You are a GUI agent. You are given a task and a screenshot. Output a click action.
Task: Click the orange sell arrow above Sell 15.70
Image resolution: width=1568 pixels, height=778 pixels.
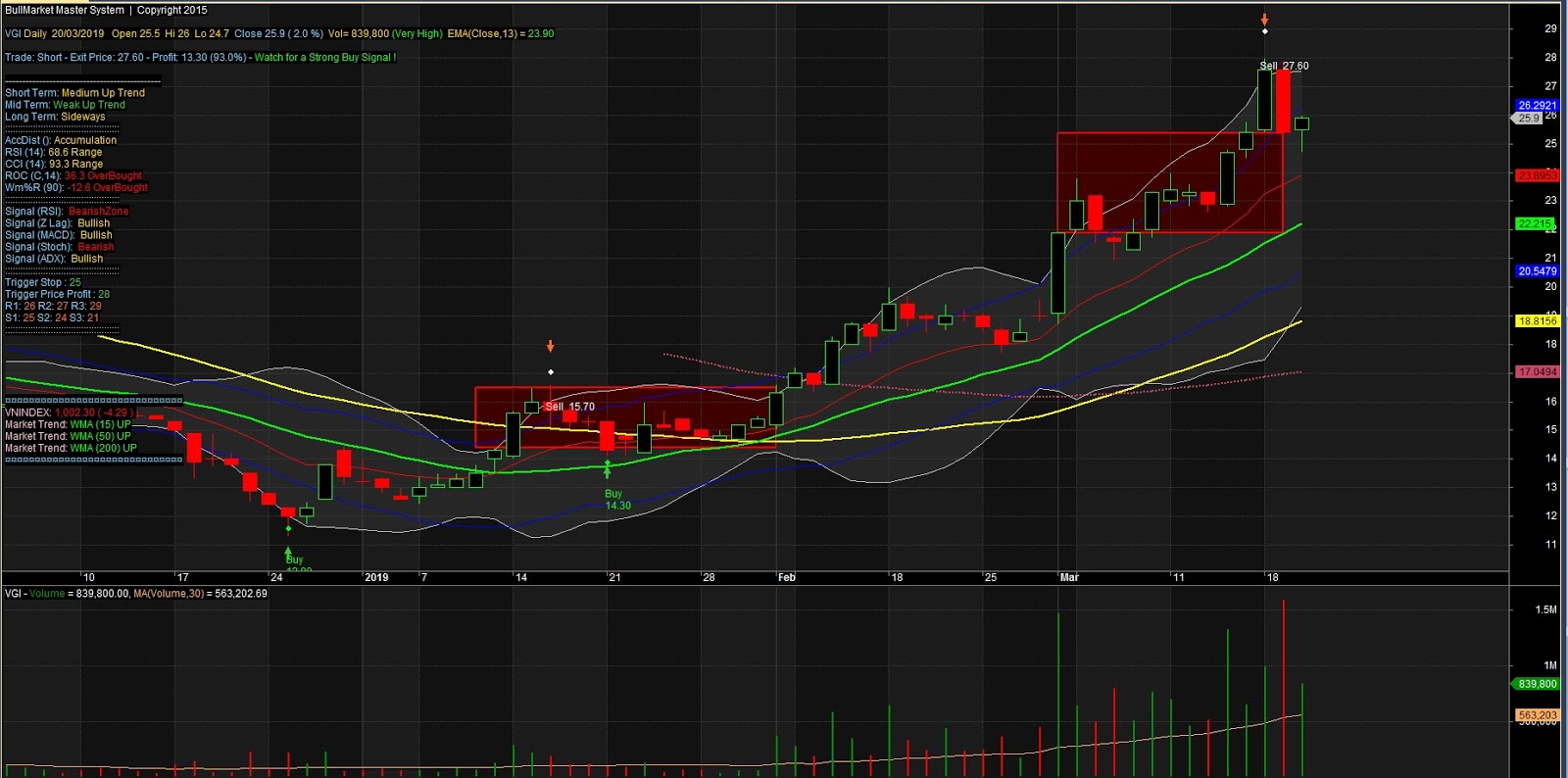(x=551, y=346)
